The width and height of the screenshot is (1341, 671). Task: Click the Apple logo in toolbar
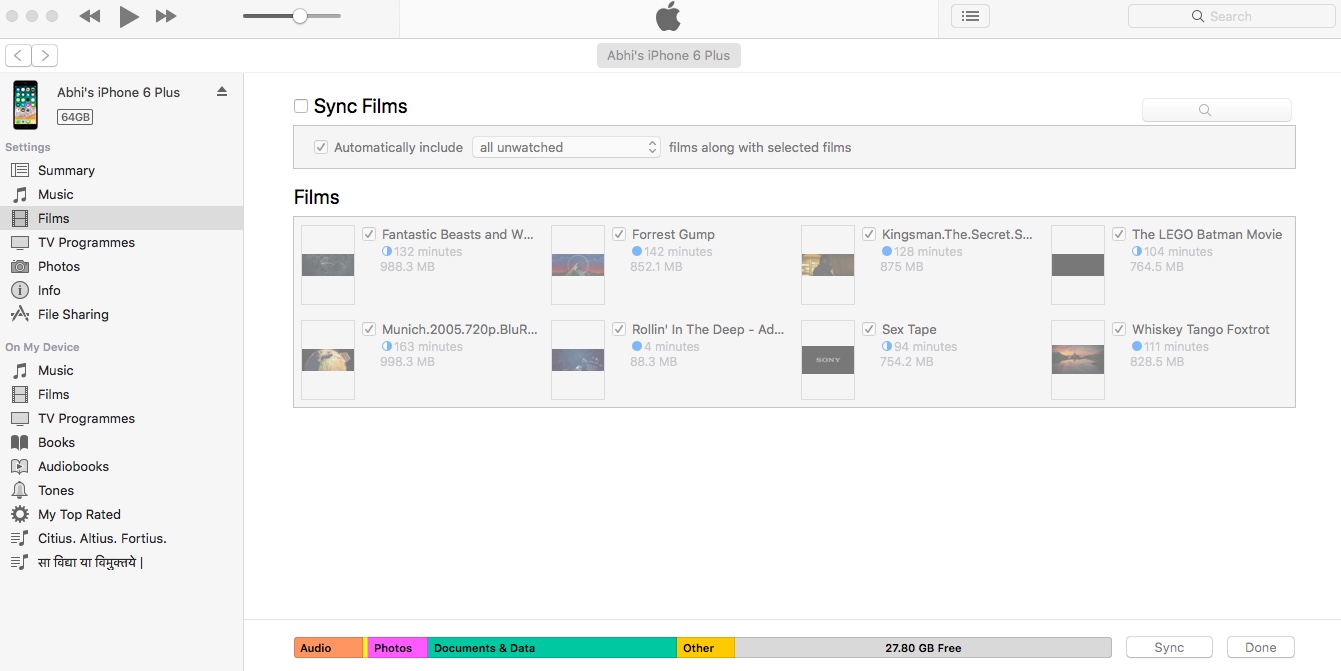(x=668, y=16)
